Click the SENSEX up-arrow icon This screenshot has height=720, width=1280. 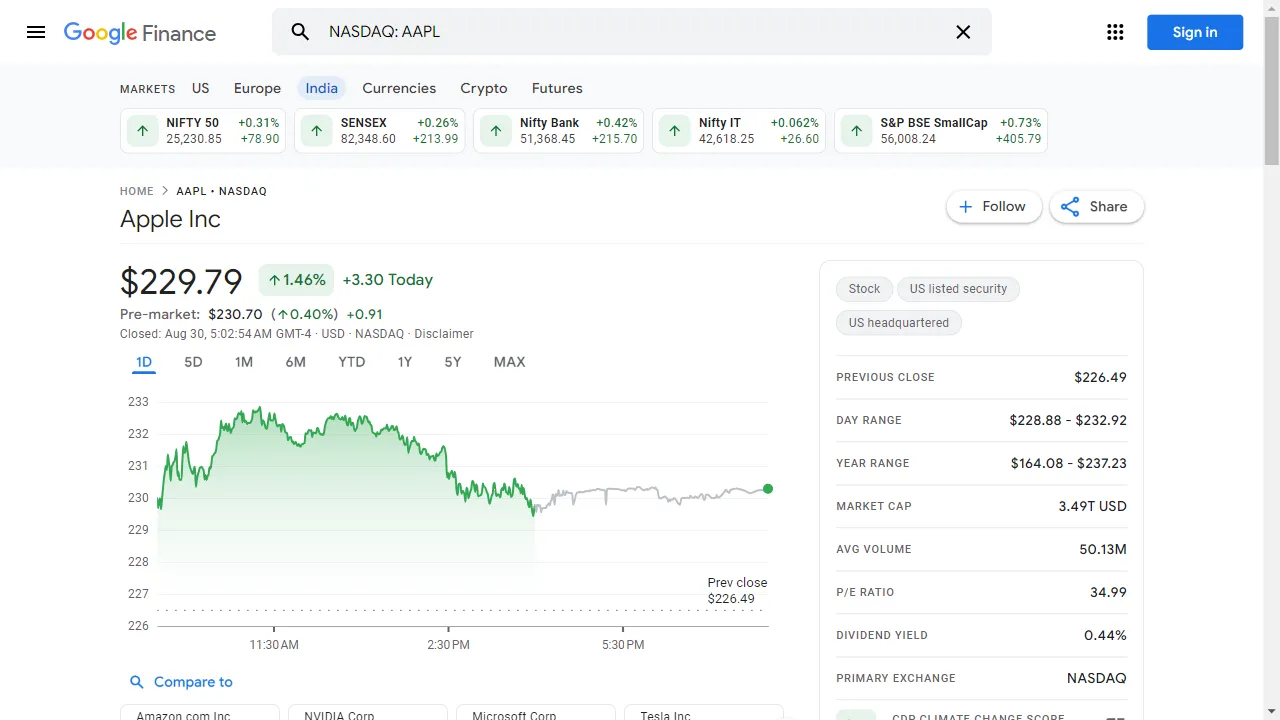coord(317,131)
